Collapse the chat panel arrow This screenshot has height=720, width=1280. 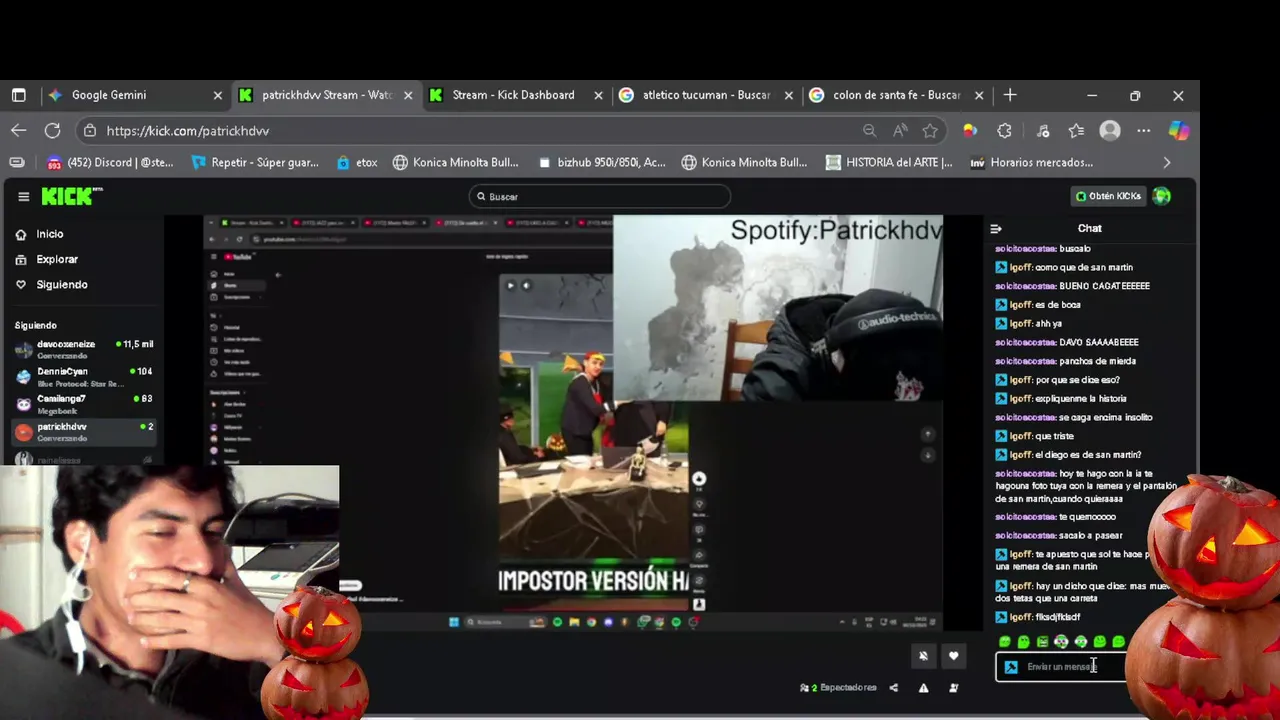point(996,228)
